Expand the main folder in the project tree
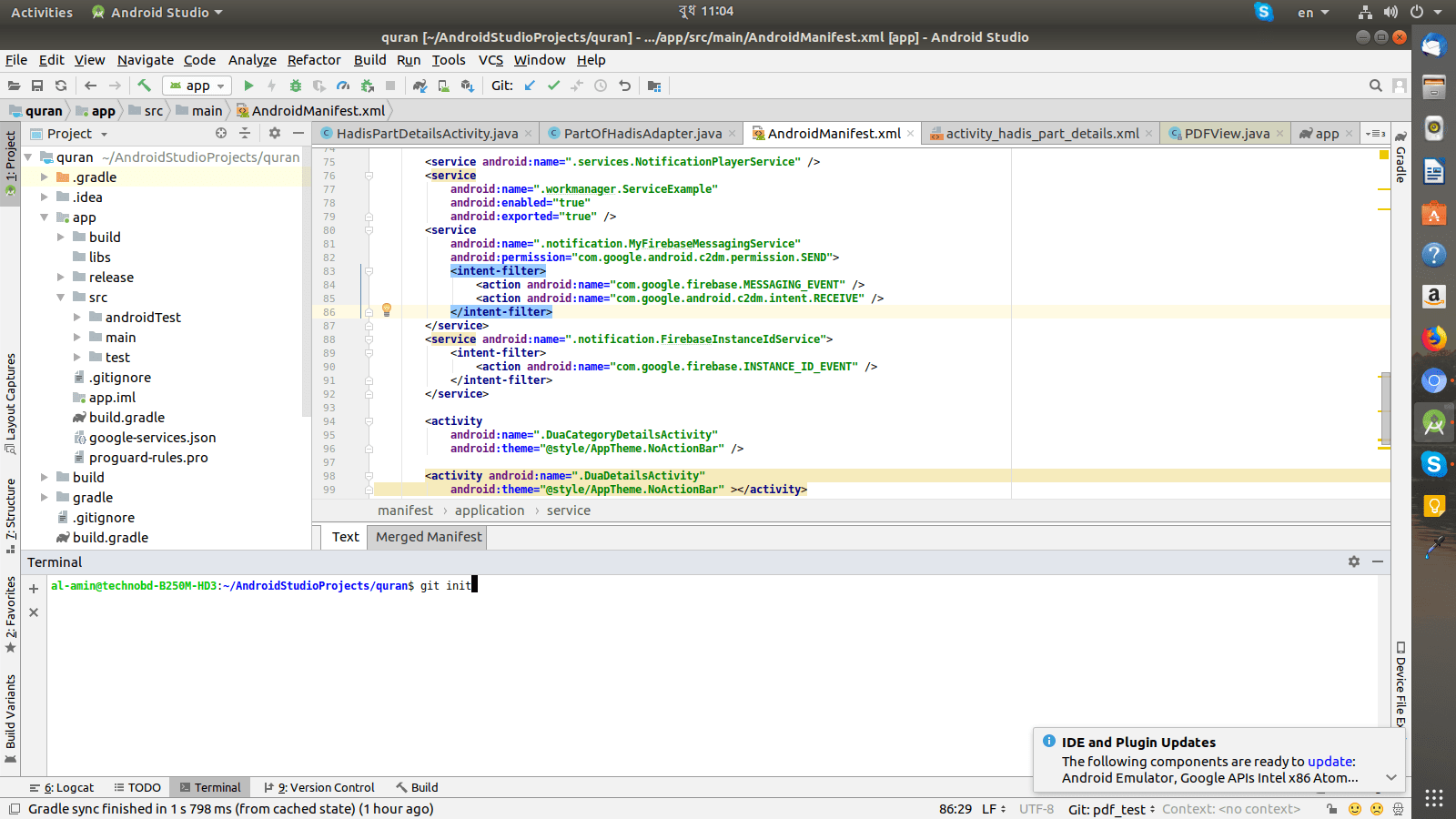The height and width of the screenshot is (819, 1456). point(77,338)
